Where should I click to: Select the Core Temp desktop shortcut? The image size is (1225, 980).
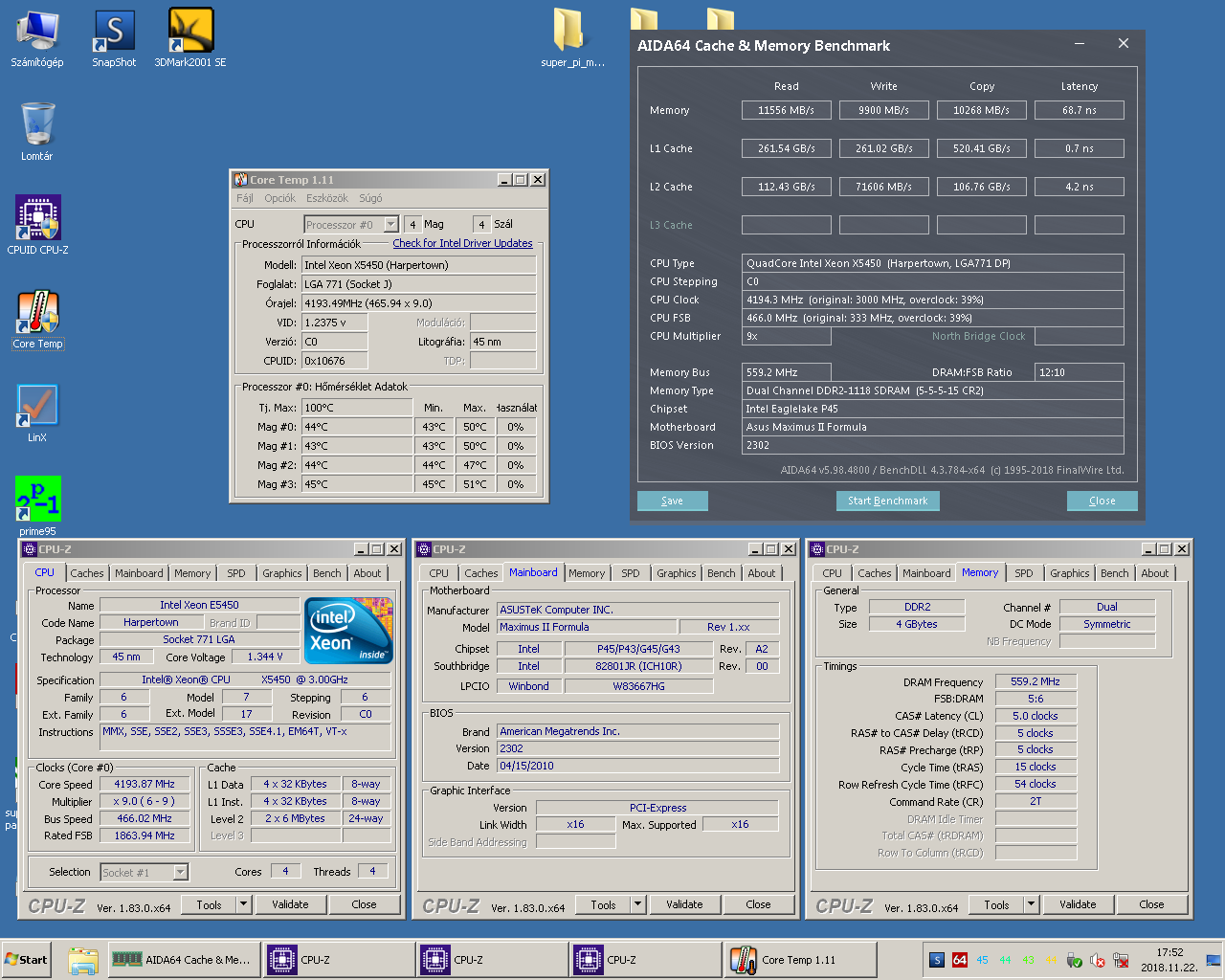point(37,319)
